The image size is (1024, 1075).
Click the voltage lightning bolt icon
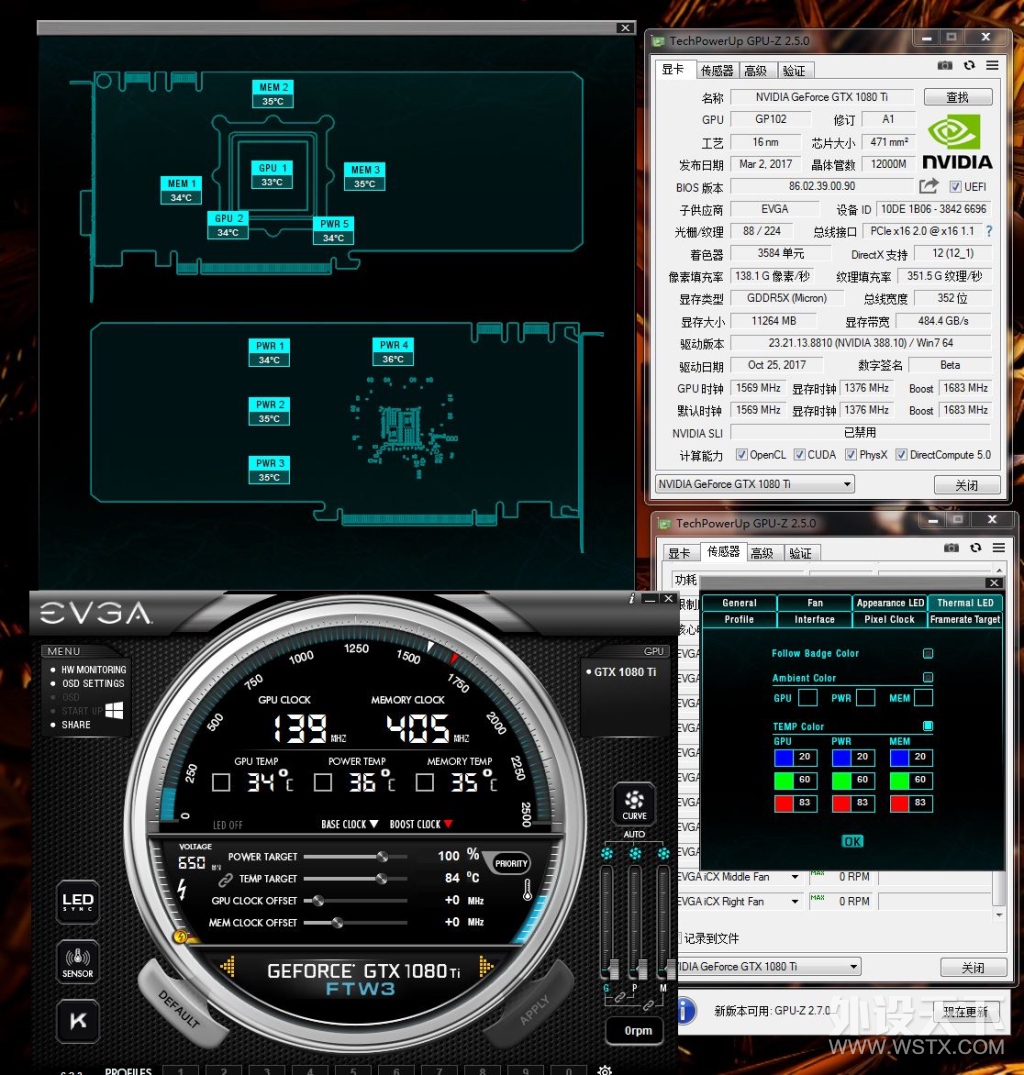182,889
